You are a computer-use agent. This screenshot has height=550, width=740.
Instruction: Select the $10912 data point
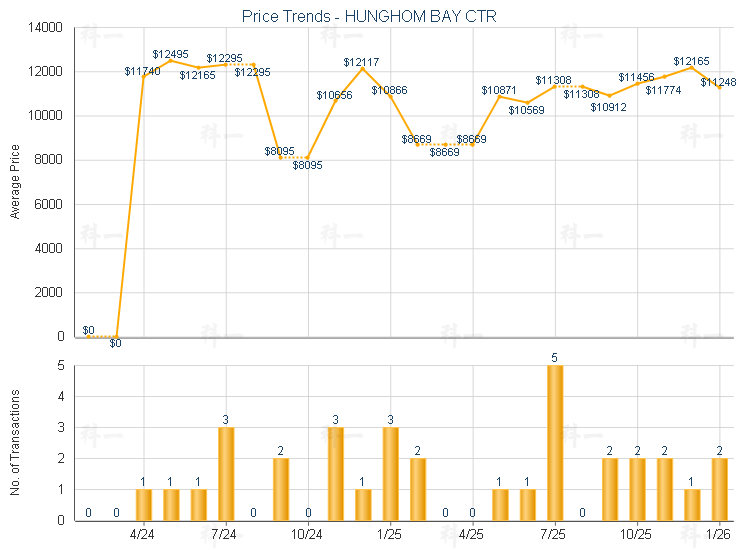pos(609,95)
